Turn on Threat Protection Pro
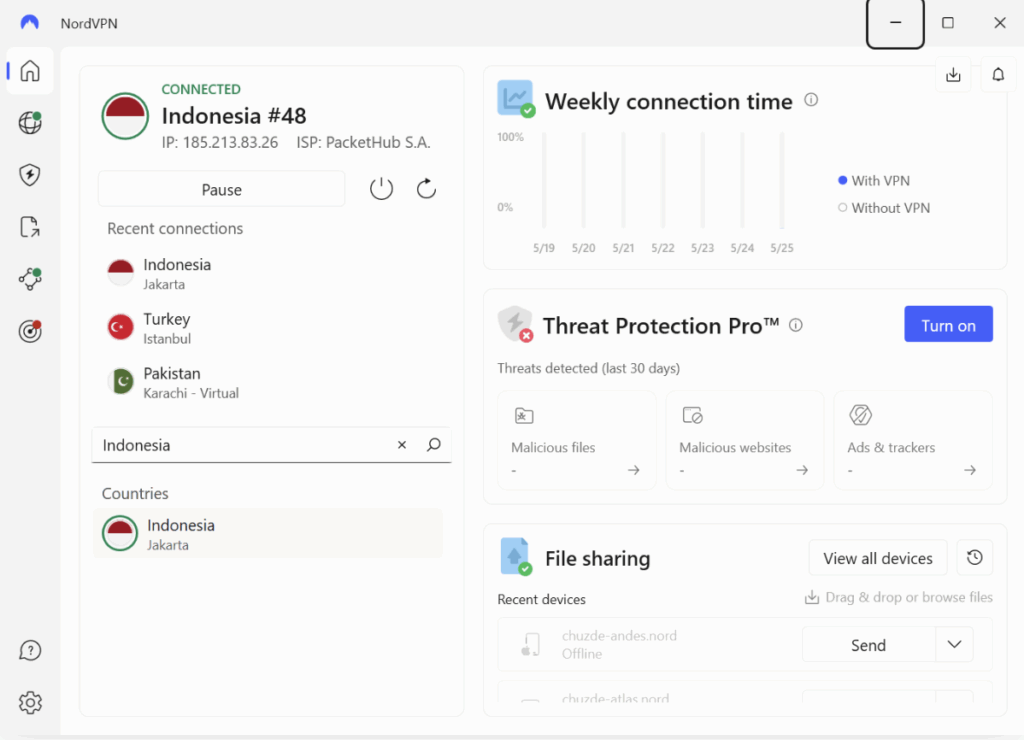Screen dimensions: 1024x740 pyautogui.click(x=948, y=325)
